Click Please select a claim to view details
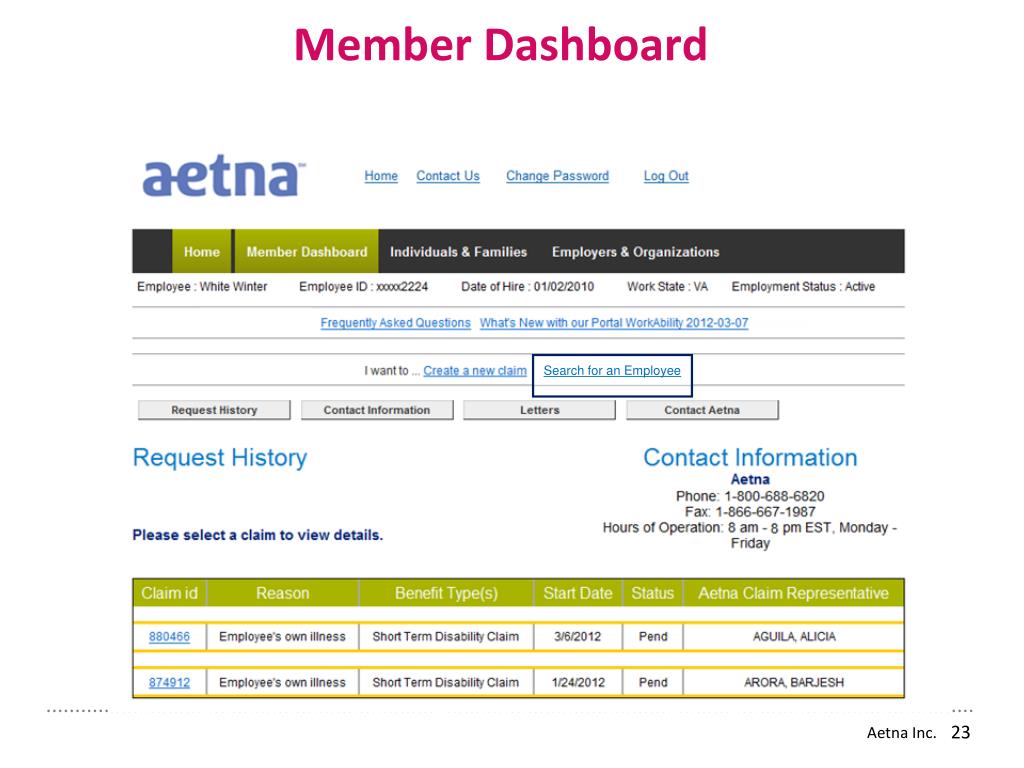Image resolution: width=1024 pixels, height=768 pixels. click(258, 535)
